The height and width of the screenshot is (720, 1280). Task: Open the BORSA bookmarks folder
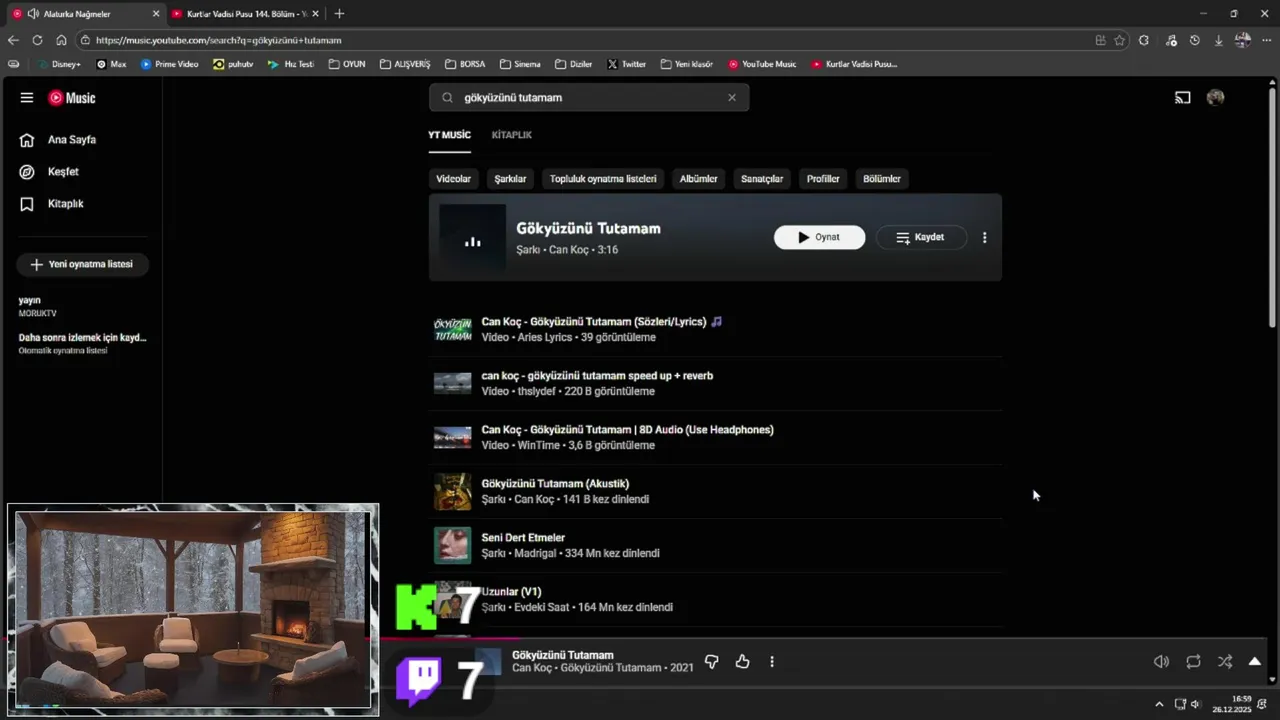tap(464, 64)
